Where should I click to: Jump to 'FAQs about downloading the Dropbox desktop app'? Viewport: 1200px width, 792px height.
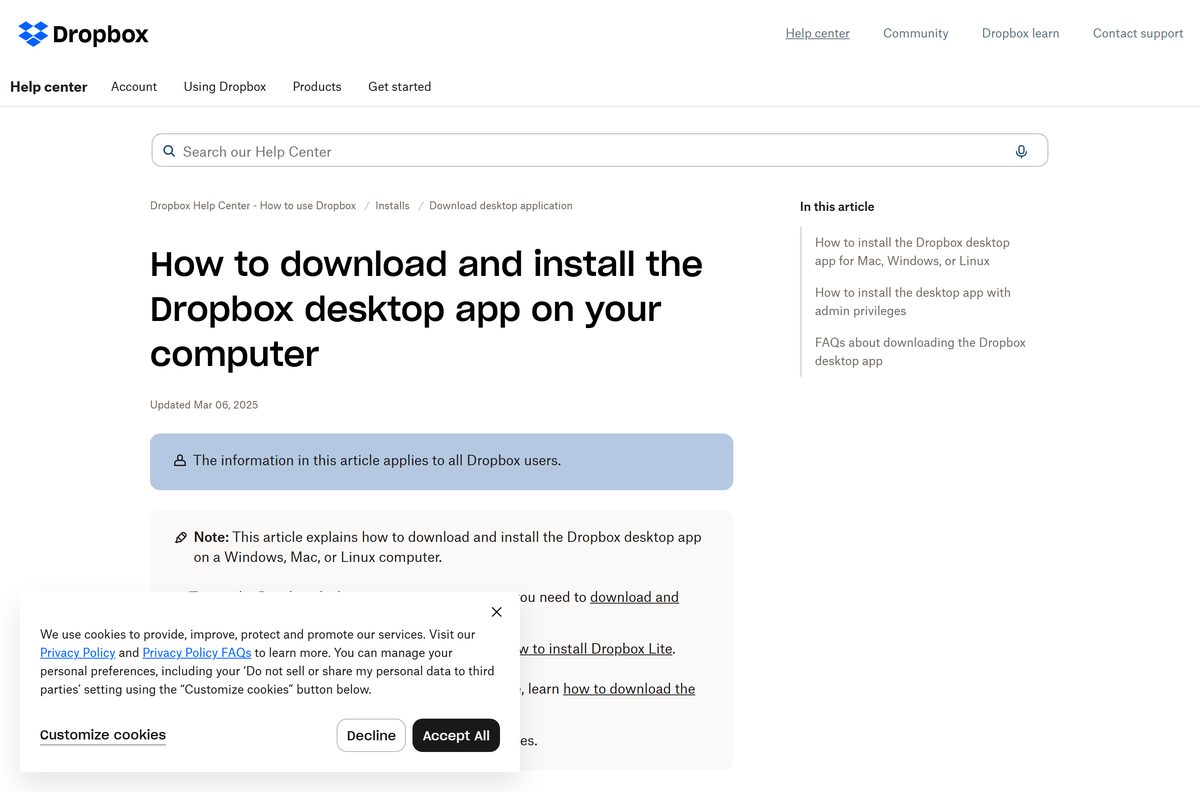point(920,352)
